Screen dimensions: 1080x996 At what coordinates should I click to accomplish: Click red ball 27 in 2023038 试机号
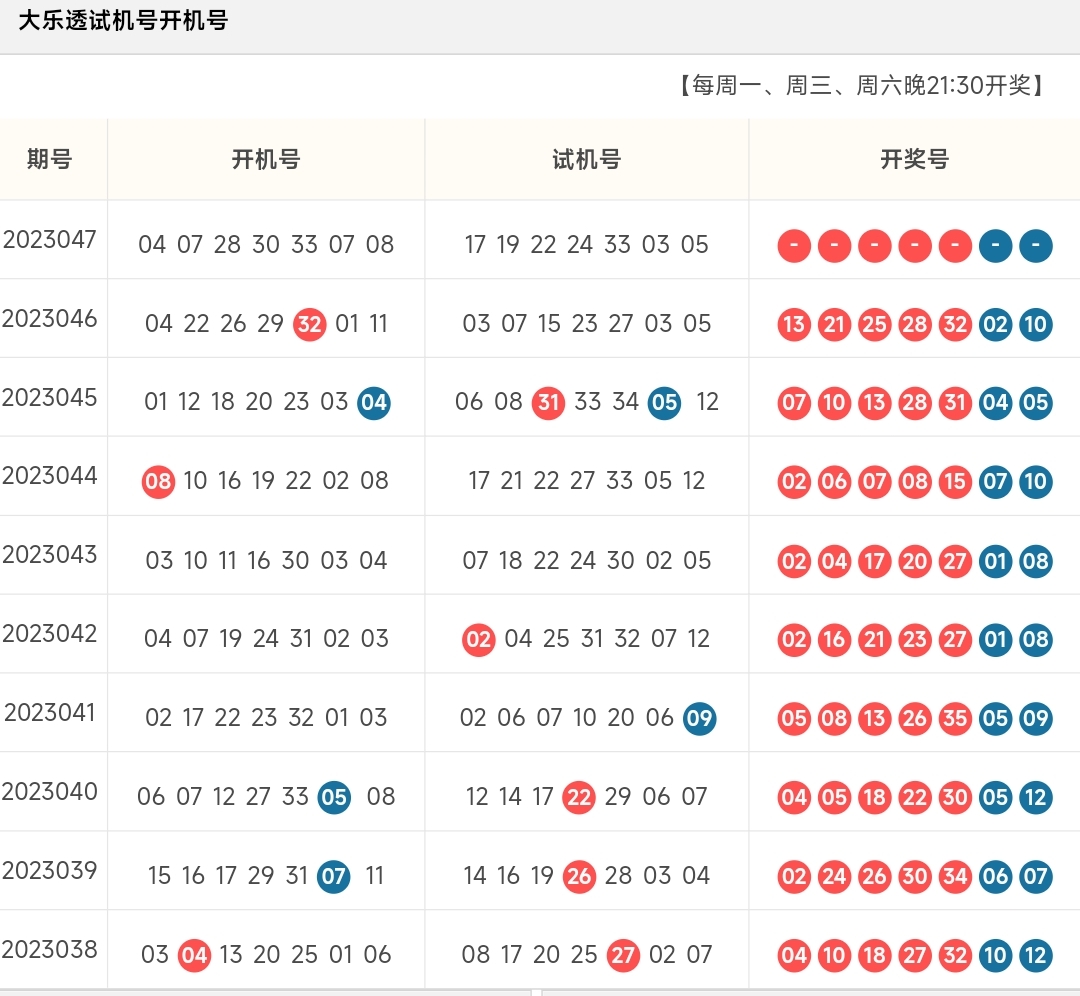[x=623, y=955]
